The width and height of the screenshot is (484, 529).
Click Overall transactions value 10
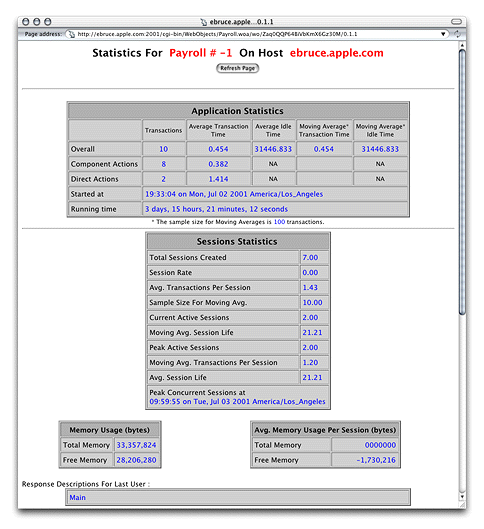[x=164, y=149]
